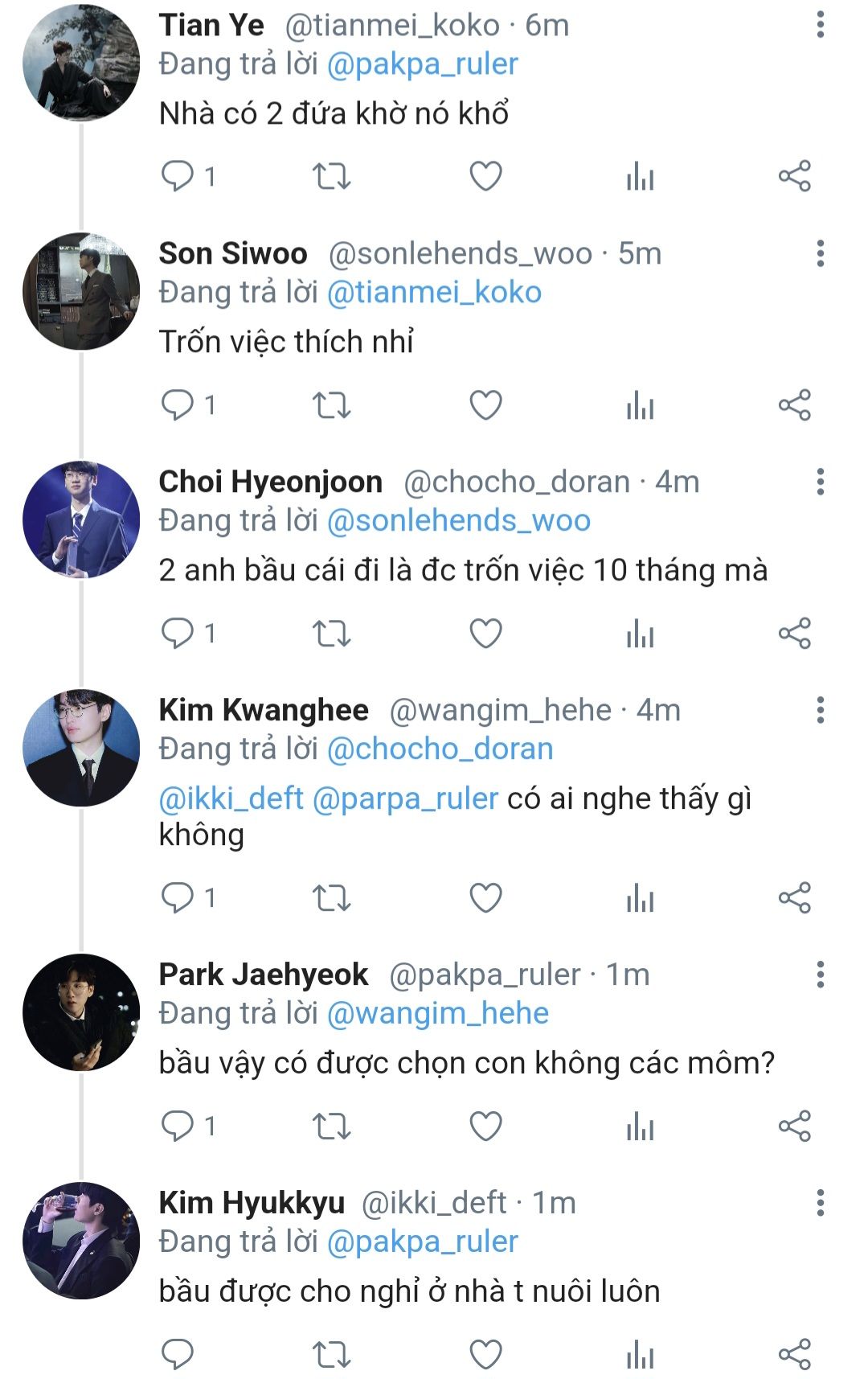
Task: Like Tian Ye's tweet with heart icon
Action: coord(485,176)
